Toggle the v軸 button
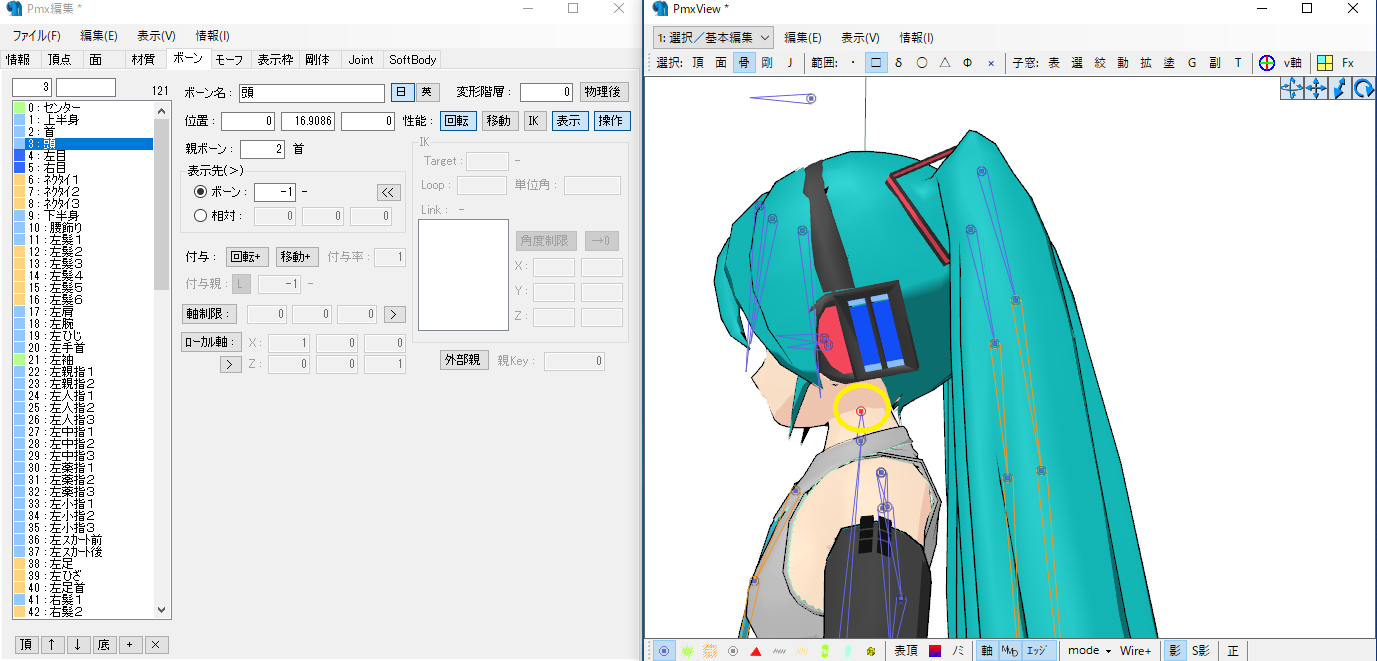Viewport: 1377px width, 661px height. coord(1292,62)
